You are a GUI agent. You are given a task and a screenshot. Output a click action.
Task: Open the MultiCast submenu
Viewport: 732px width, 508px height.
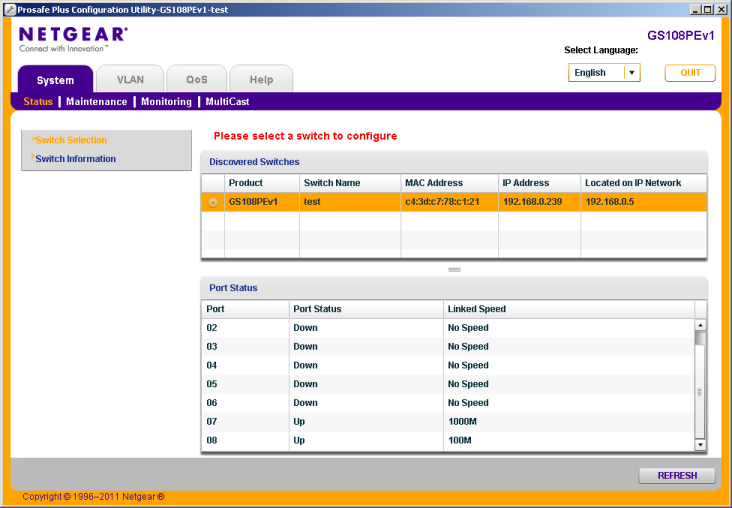[227, 102]
